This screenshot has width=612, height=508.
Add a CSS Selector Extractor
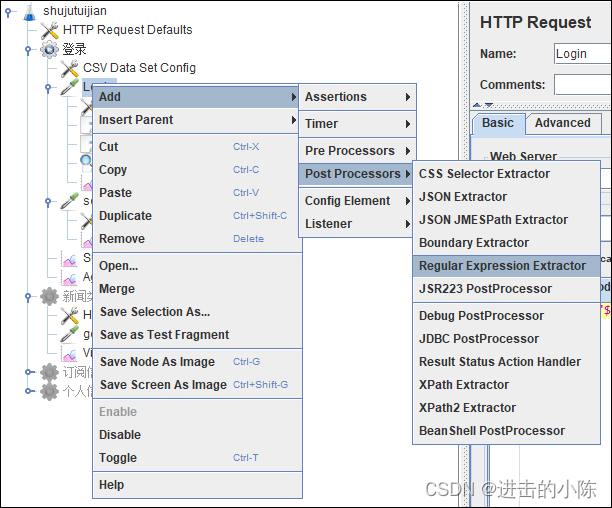pos(506,174)
